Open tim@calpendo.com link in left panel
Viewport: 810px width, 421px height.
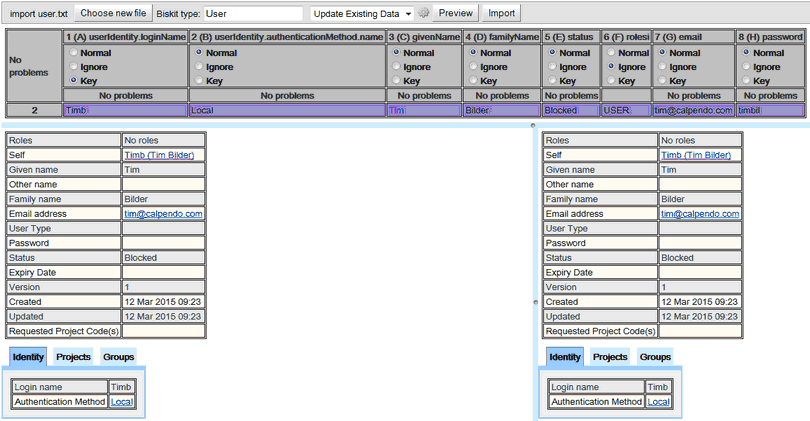163,214
